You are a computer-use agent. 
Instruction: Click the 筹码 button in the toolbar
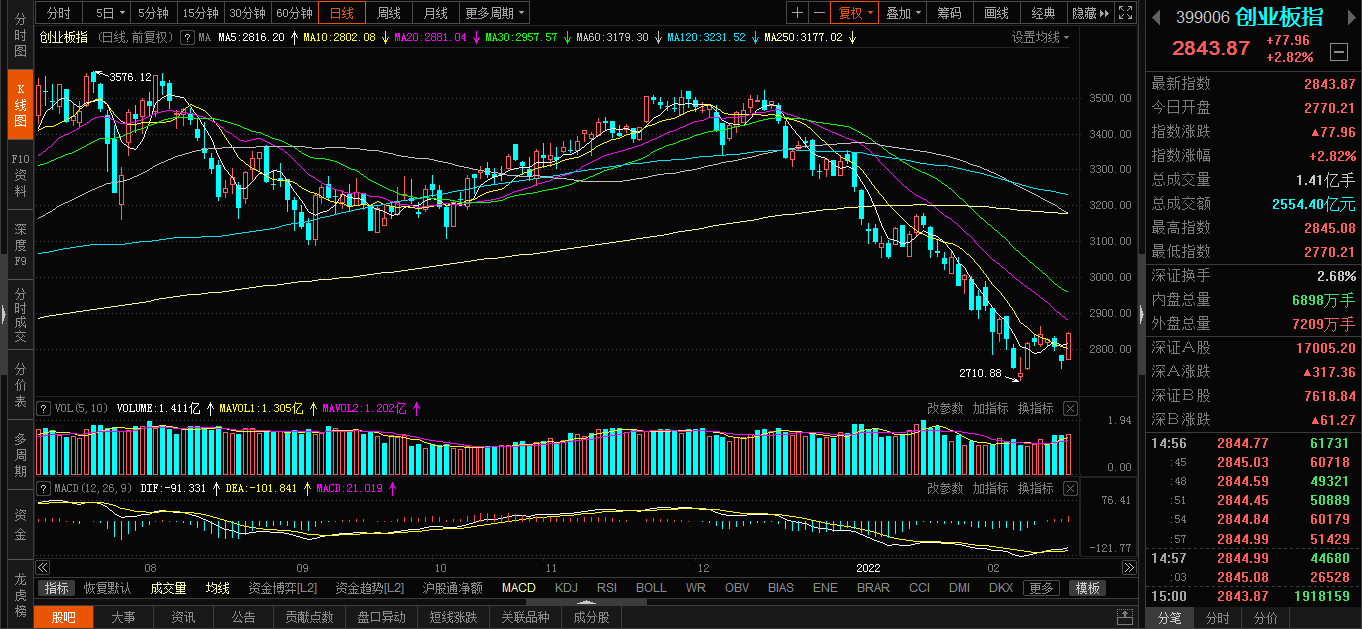click(949, 13)
